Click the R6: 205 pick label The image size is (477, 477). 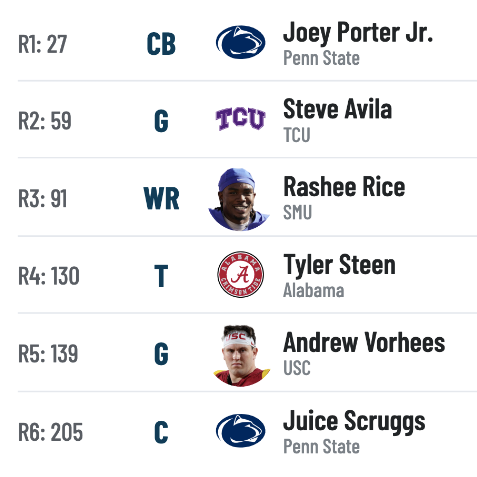[50, 432]
